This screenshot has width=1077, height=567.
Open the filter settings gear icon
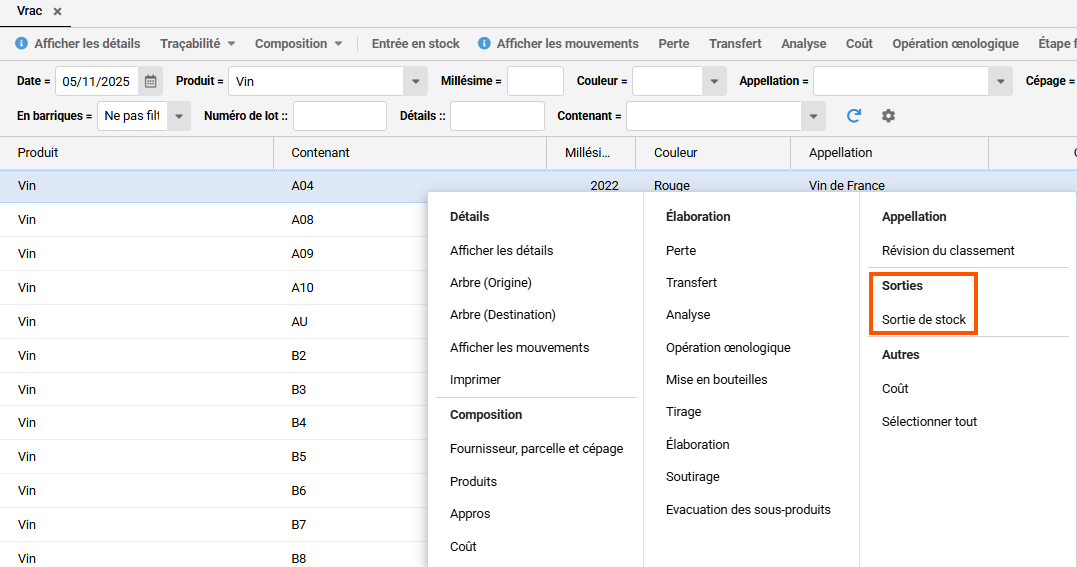point(888,116)
